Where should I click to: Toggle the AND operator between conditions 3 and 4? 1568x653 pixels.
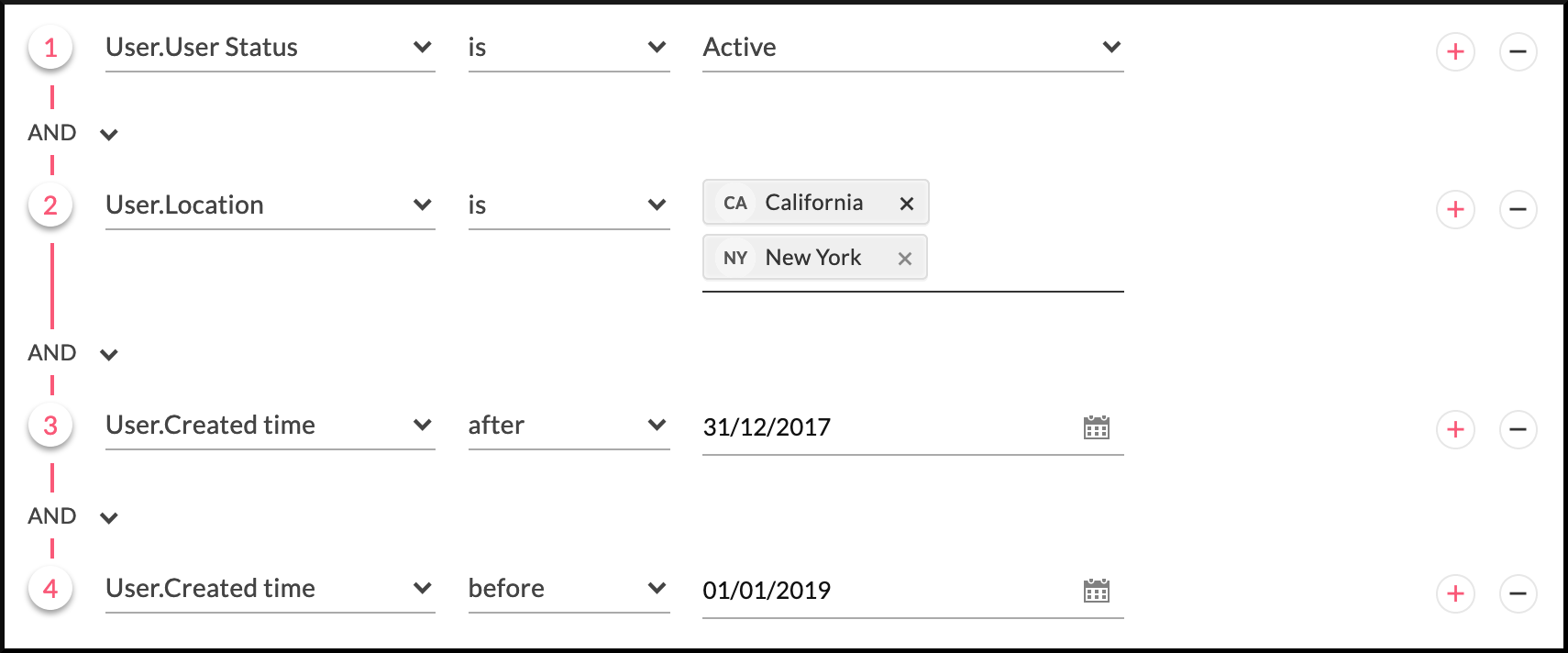click(x=72, y=517)
